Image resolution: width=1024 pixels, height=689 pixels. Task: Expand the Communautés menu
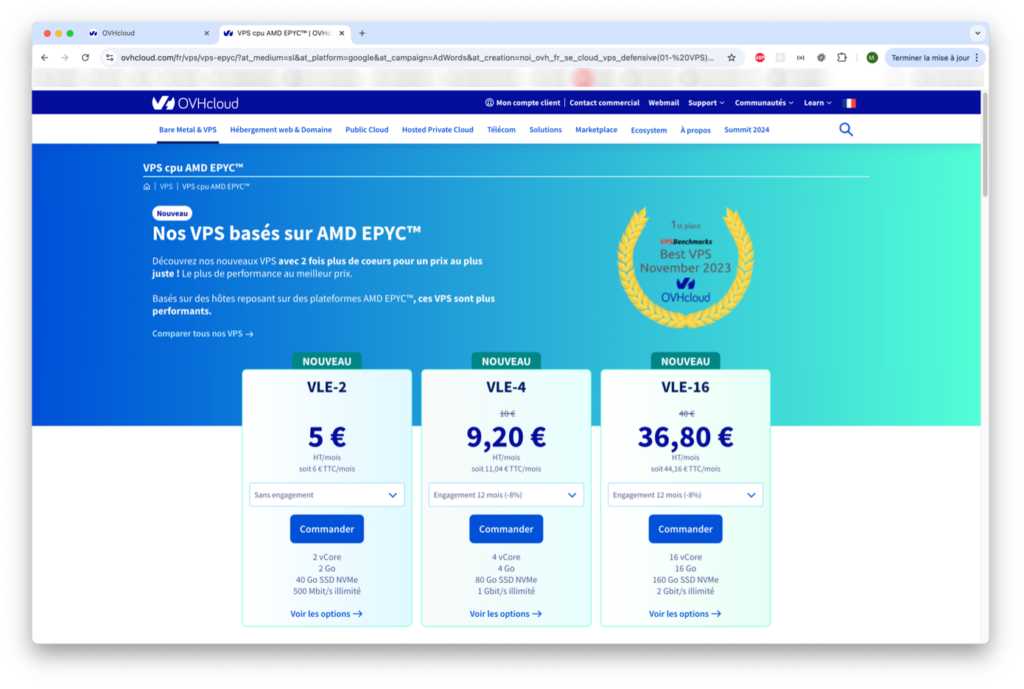[x=764, y=103]
